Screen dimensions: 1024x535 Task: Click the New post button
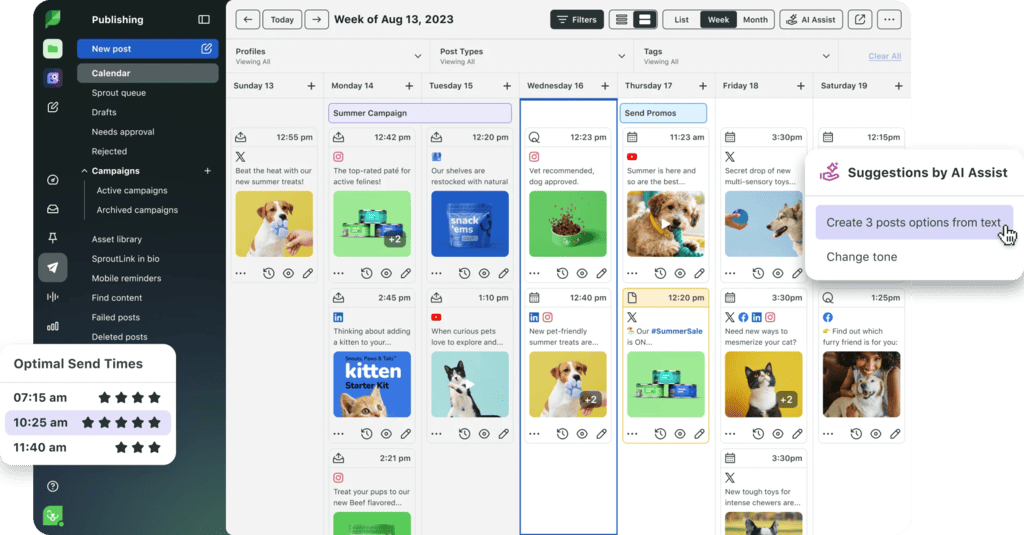click(148, 48)
